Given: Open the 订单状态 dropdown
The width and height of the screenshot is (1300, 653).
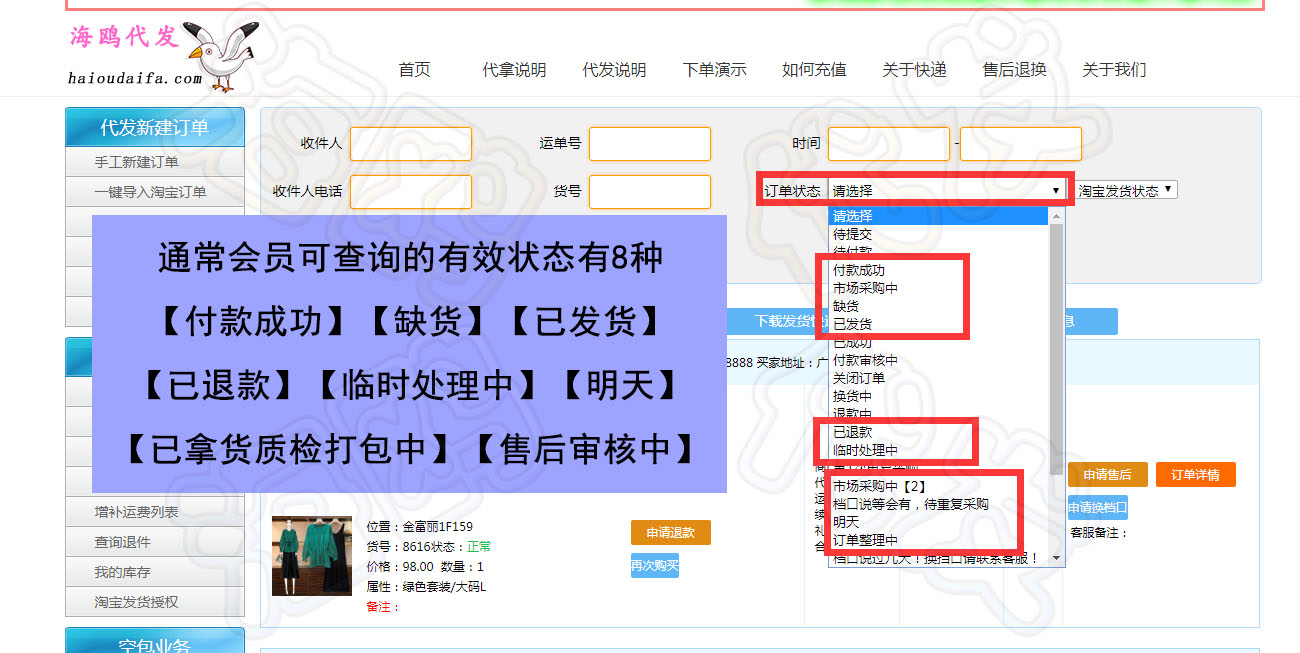Looking at the screenshot, I should pos(946,190).
